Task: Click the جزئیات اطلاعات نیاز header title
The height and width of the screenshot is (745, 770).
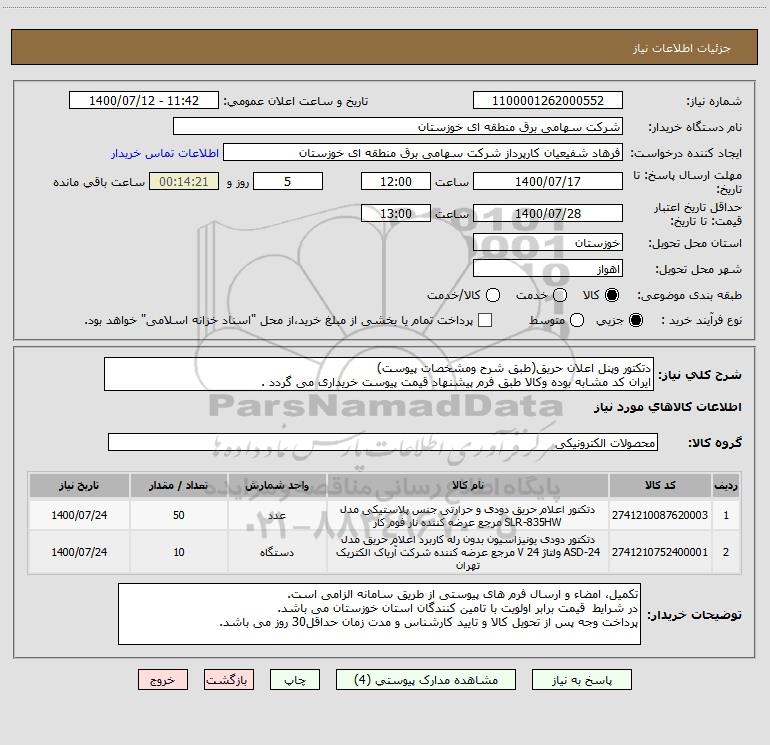Action: (x=681, y=48)
